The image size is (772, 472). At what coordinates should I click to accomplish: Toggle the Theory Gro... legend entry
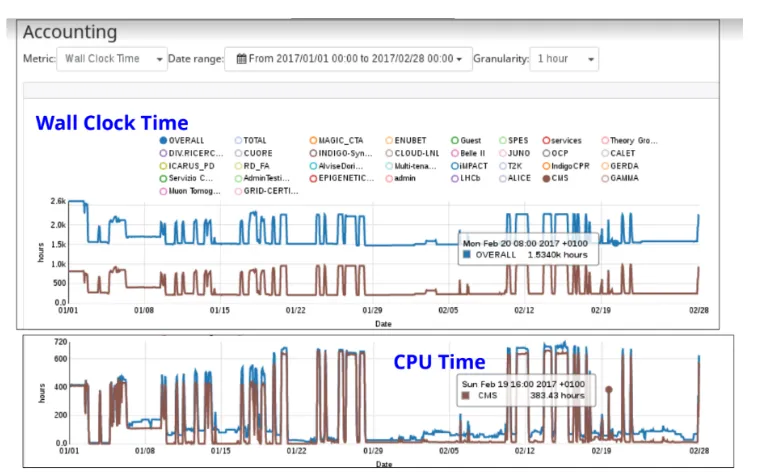(629, 140)
